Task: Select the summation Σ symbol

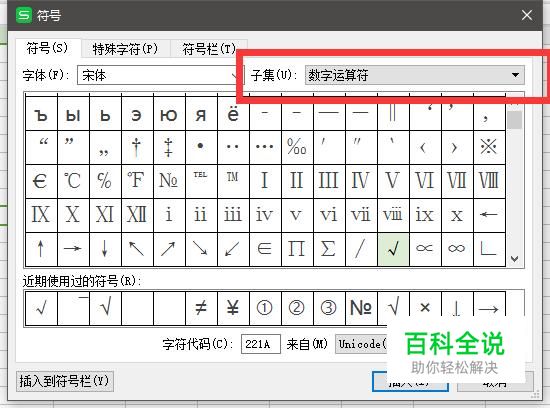Action: 329,249
